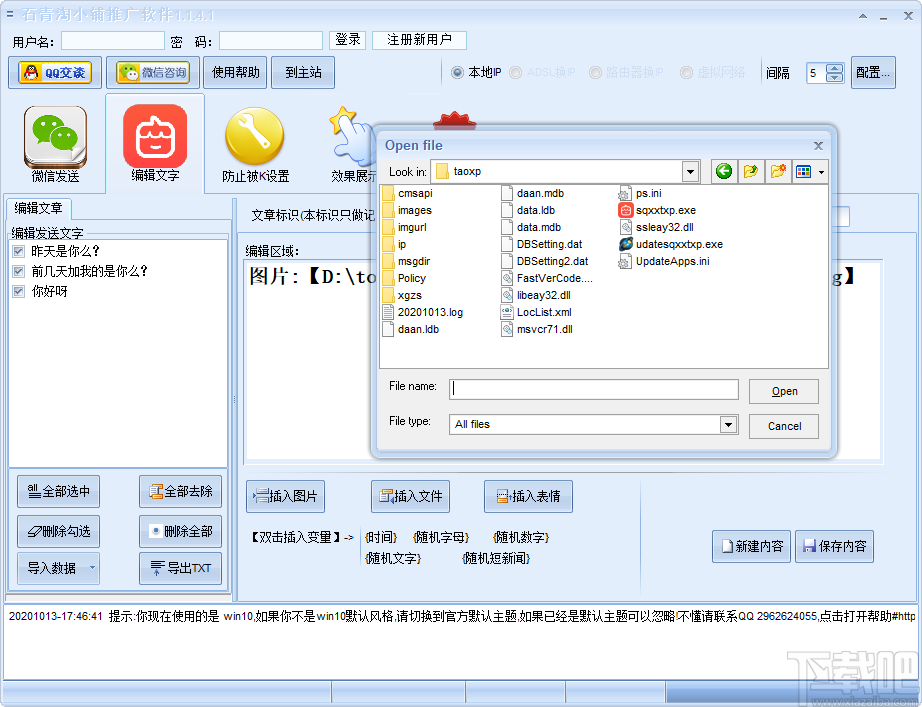Select UpdateApps.ini file
The image size is (922, 707).
(664, 262)
